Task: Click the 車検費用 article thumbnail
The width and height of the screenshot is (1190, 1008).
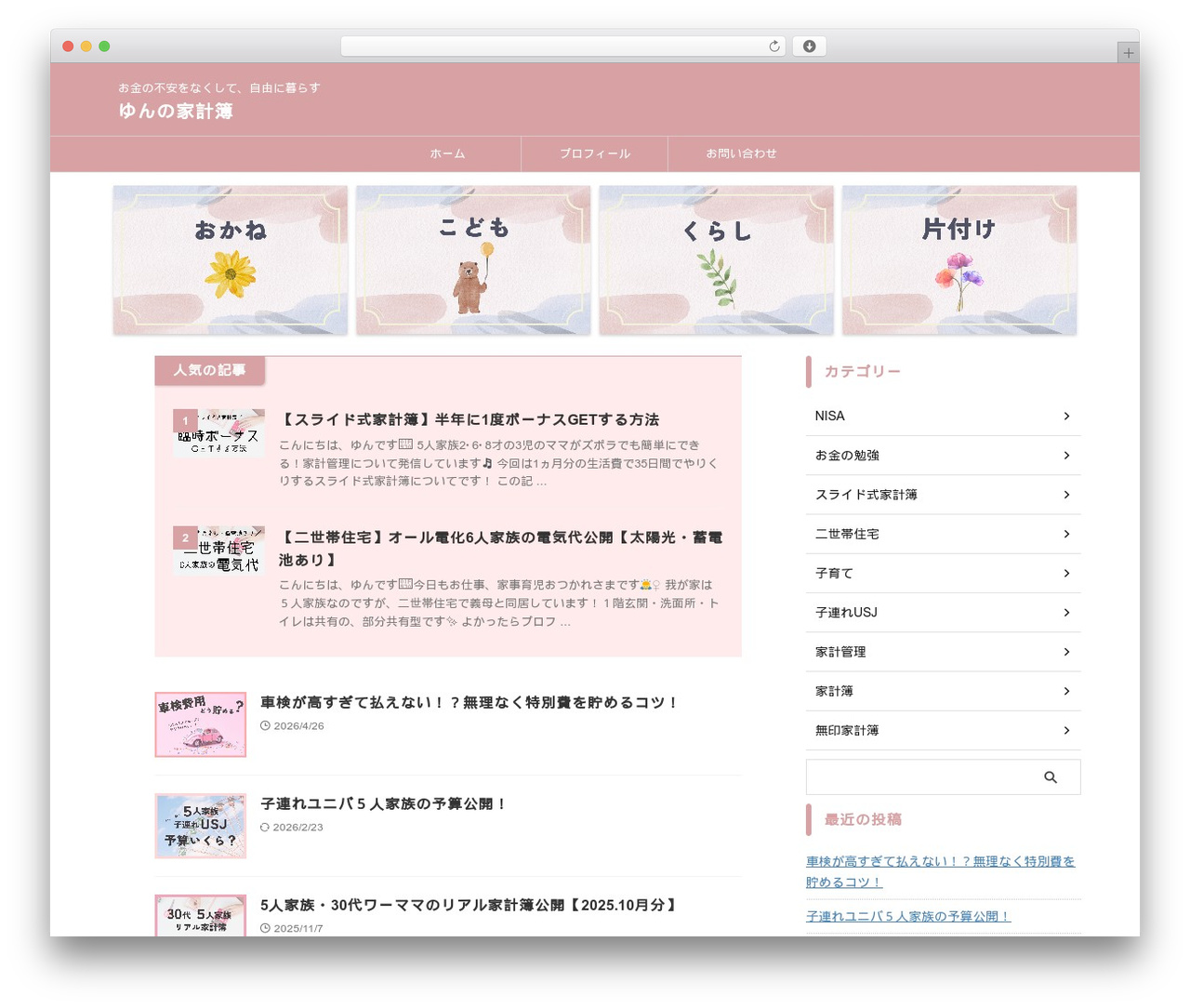Action: click(201, 724)
